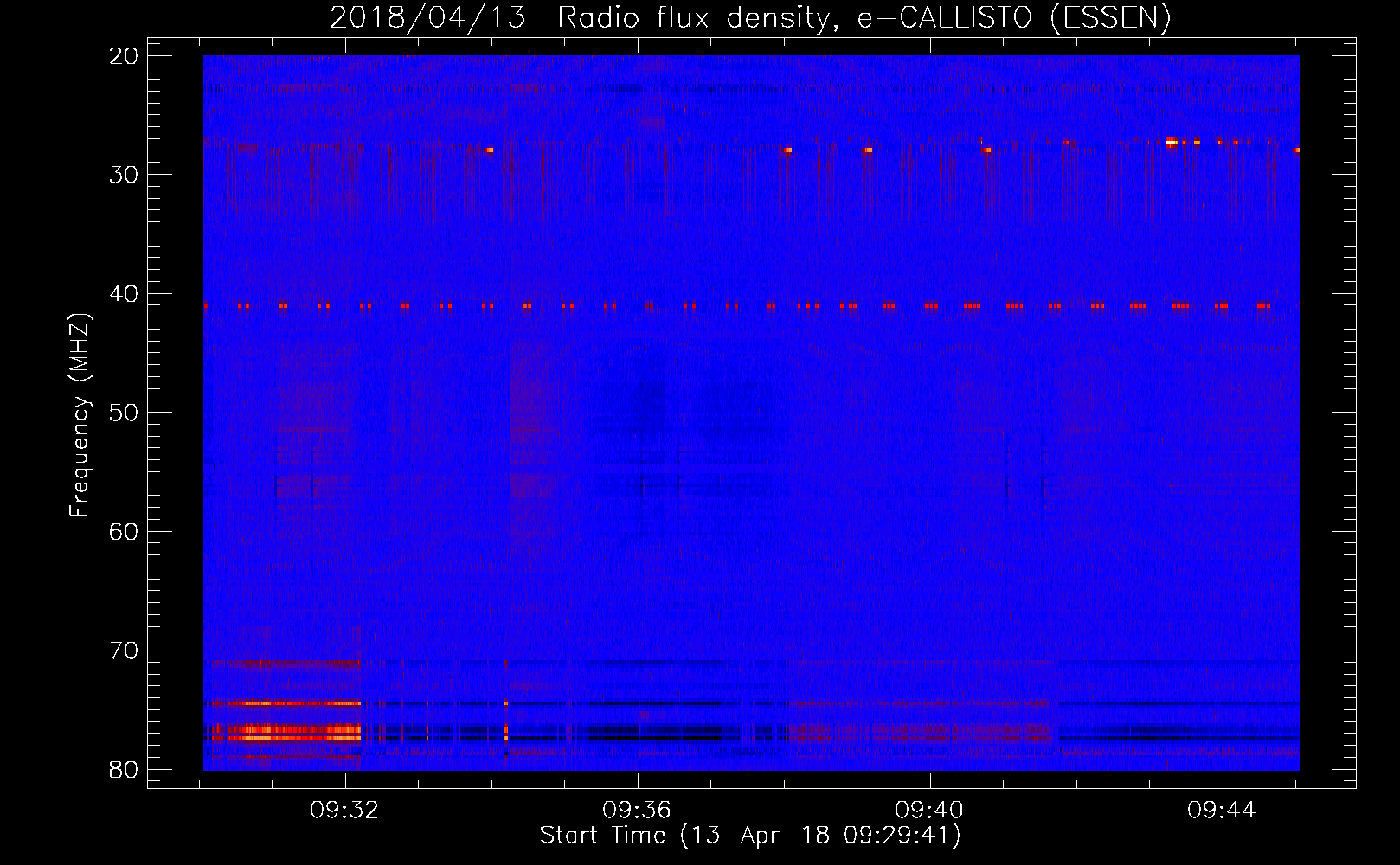Click the 09:40 time tick label
The image size is (1400, 865).
[x=929, y=811]
